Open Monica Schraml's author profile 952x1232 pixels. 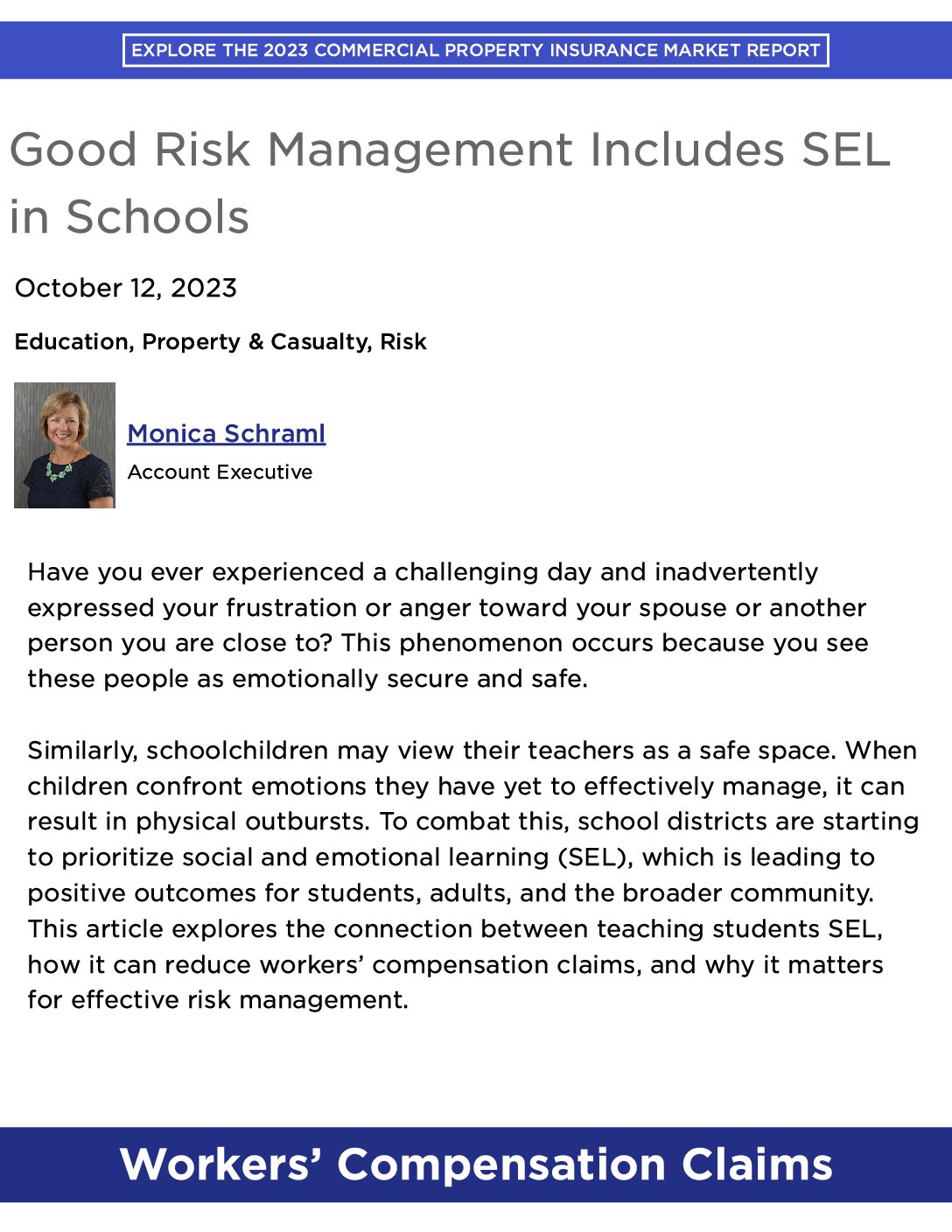click(227, 433)
